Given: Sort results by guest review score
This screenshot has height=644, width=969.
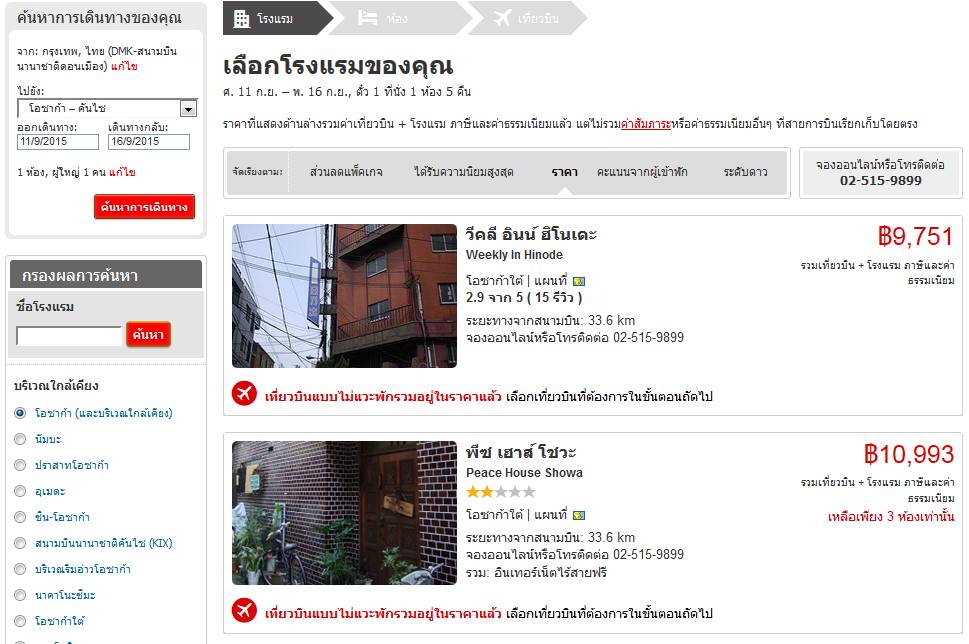Looking at the screenshot, I should pyautogui.click(x=641, y=172).
